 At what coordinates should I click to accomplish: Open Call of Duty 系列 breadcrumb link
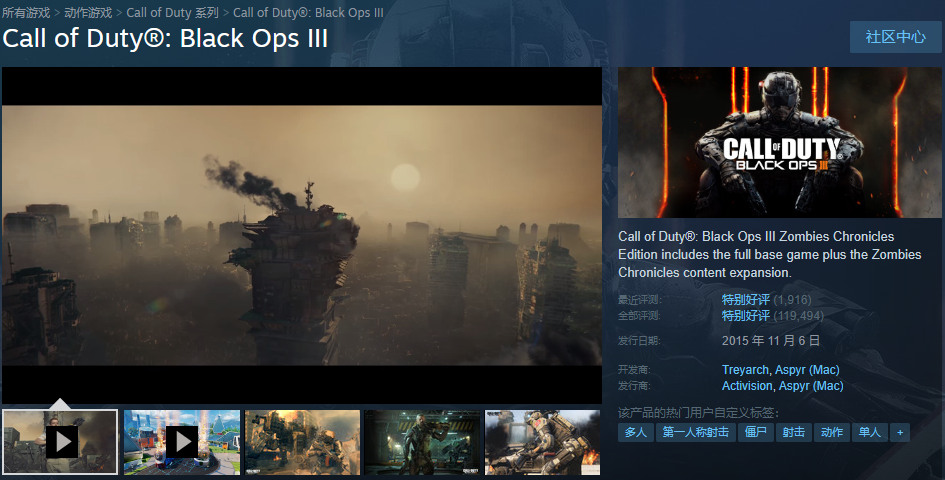[172, 13]
